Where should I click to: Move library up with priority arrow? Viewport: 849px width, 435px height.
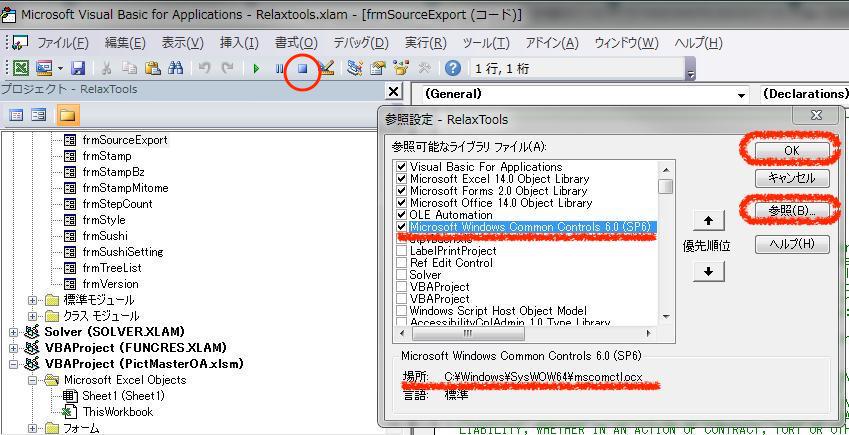pyautogui.click(x=709, y=220)
